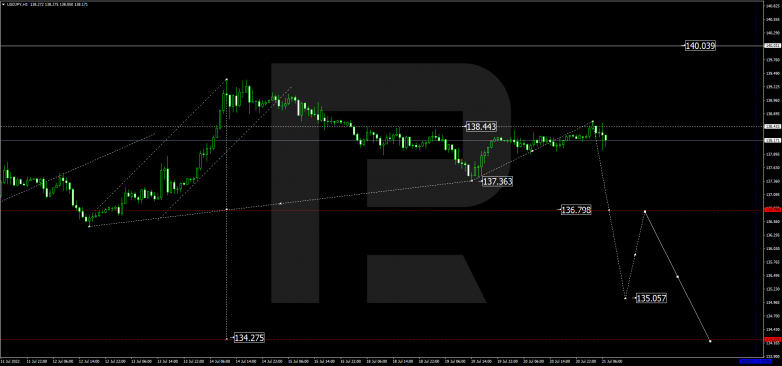Select the 134.275 bottom target label
This screenshot has height=366, width=782.
pos(249,339)
